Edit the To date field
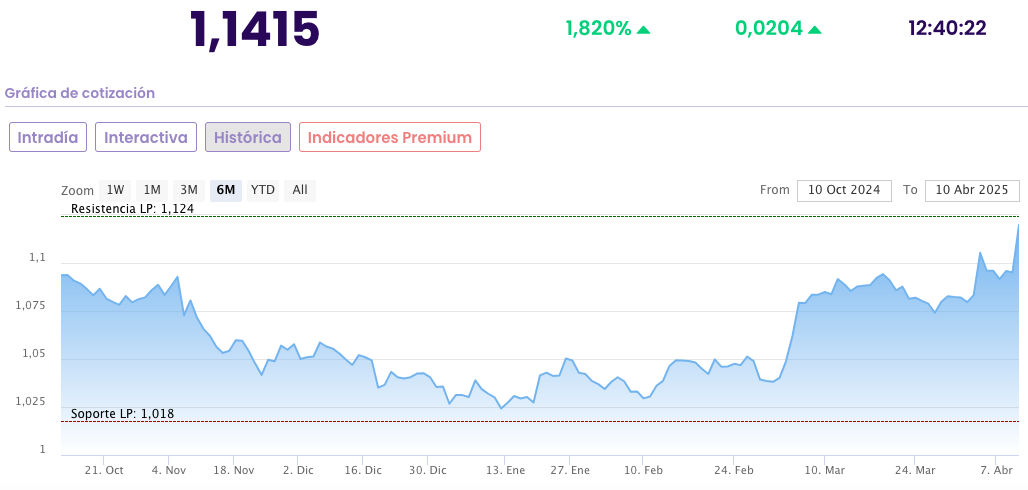The image size is (1028, 490). coord(972,190)
